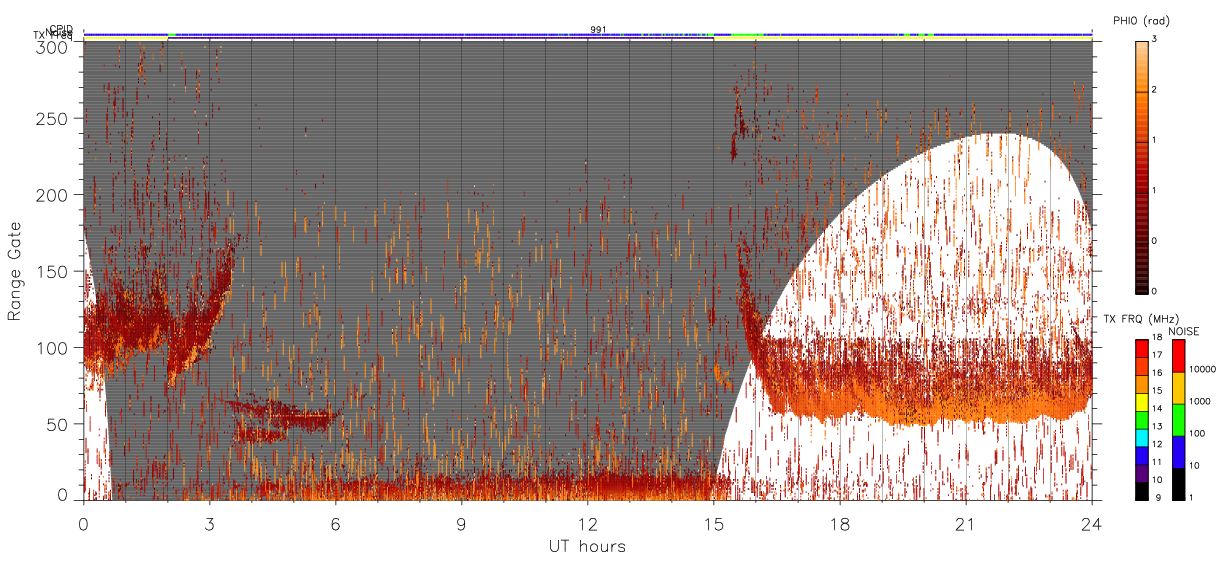
Task: Select Range Gate tick label '300'
Action: point(53,46)
